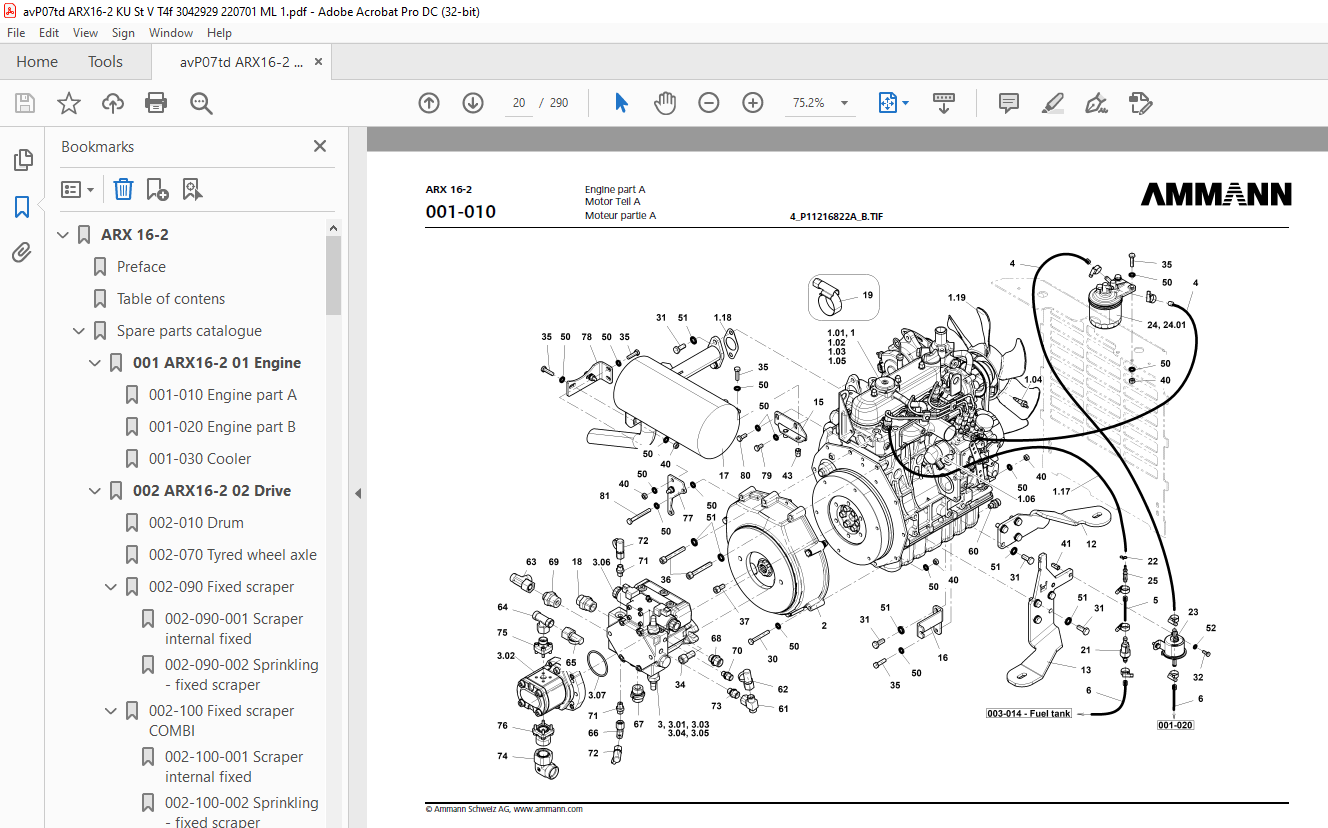This screenshot has height=828, width=1328.
Task: Open the zoom level dropdown
Action: [x=844, y=103]
